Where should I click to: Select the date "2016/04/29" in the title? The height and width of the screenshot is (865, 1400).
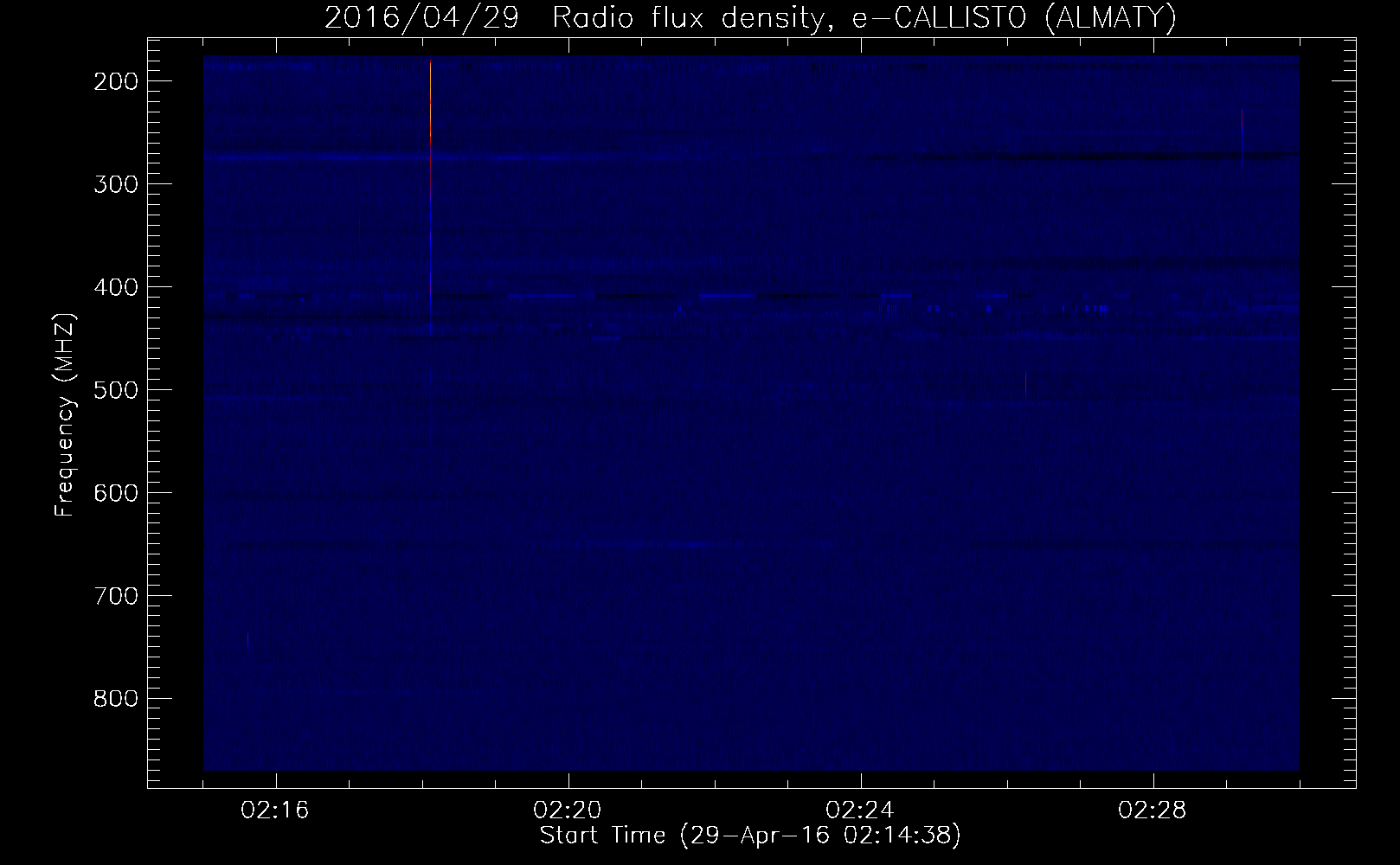(421, 19)
